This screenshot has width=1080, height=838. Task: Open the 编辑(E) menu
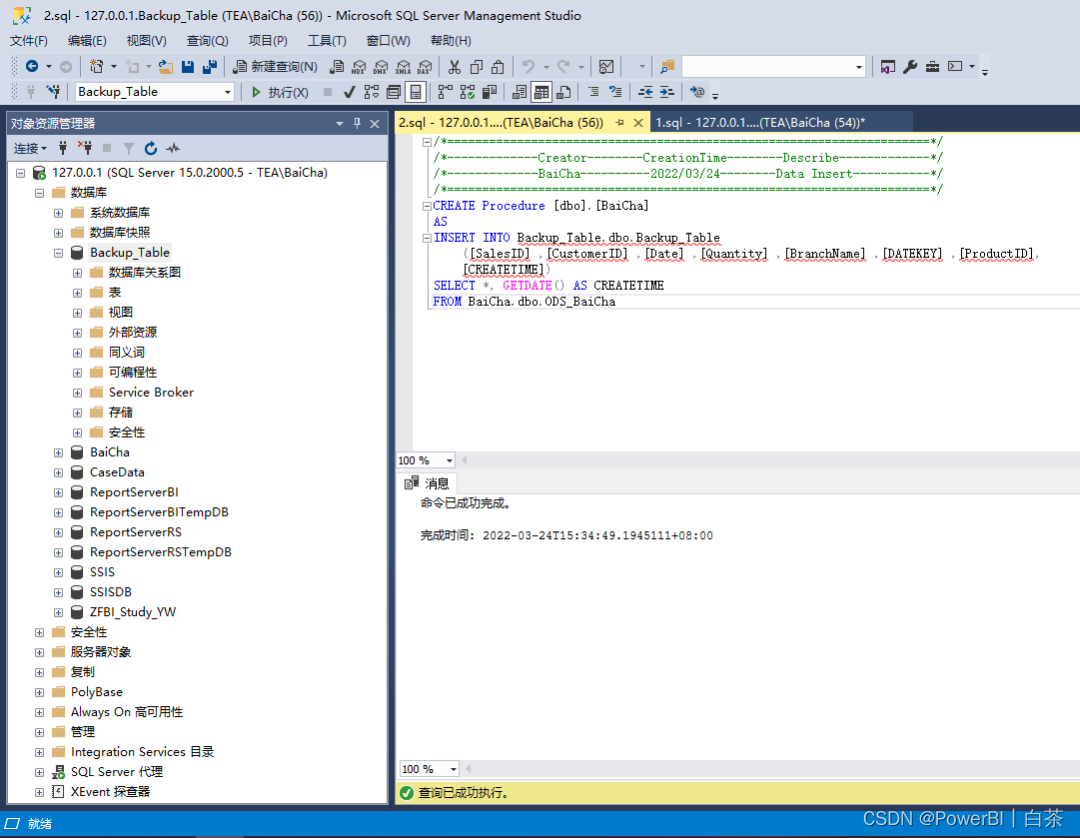click(x=87, y=41)
